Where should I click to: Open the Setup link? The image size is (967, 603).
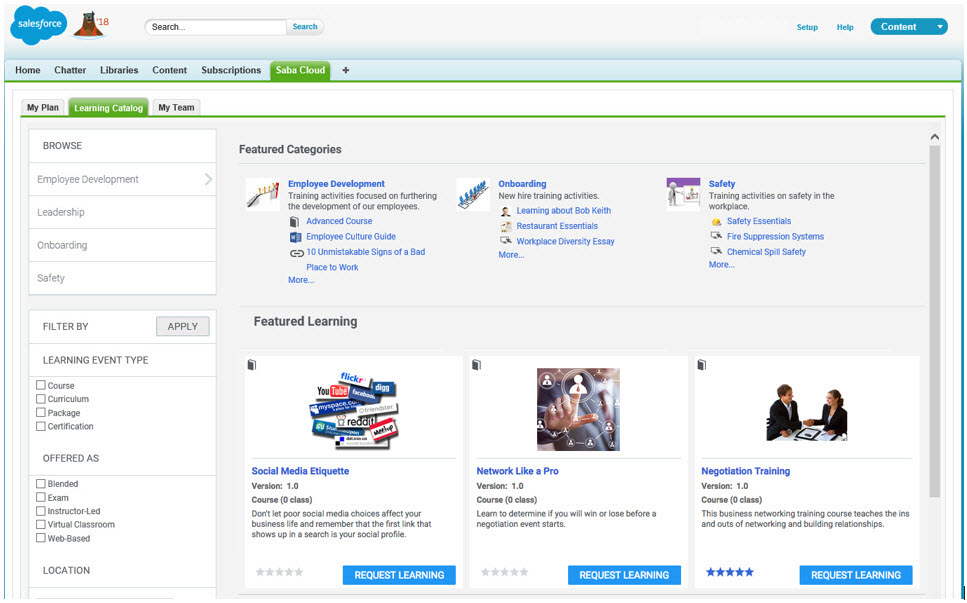pos(807,27)
